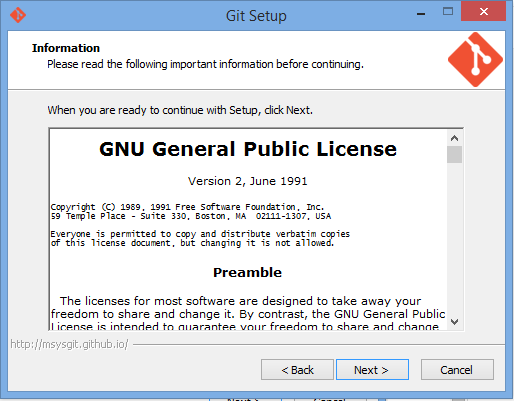Click the 'Git Setup' window title
514x401 pixels.
coord(256,16)
